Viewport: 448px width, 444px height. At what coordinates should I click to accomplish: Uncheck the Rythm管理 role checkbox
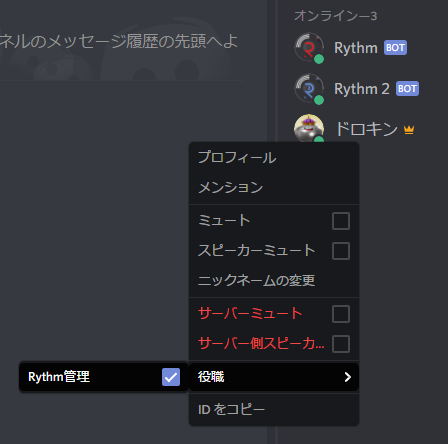(171, 377)
